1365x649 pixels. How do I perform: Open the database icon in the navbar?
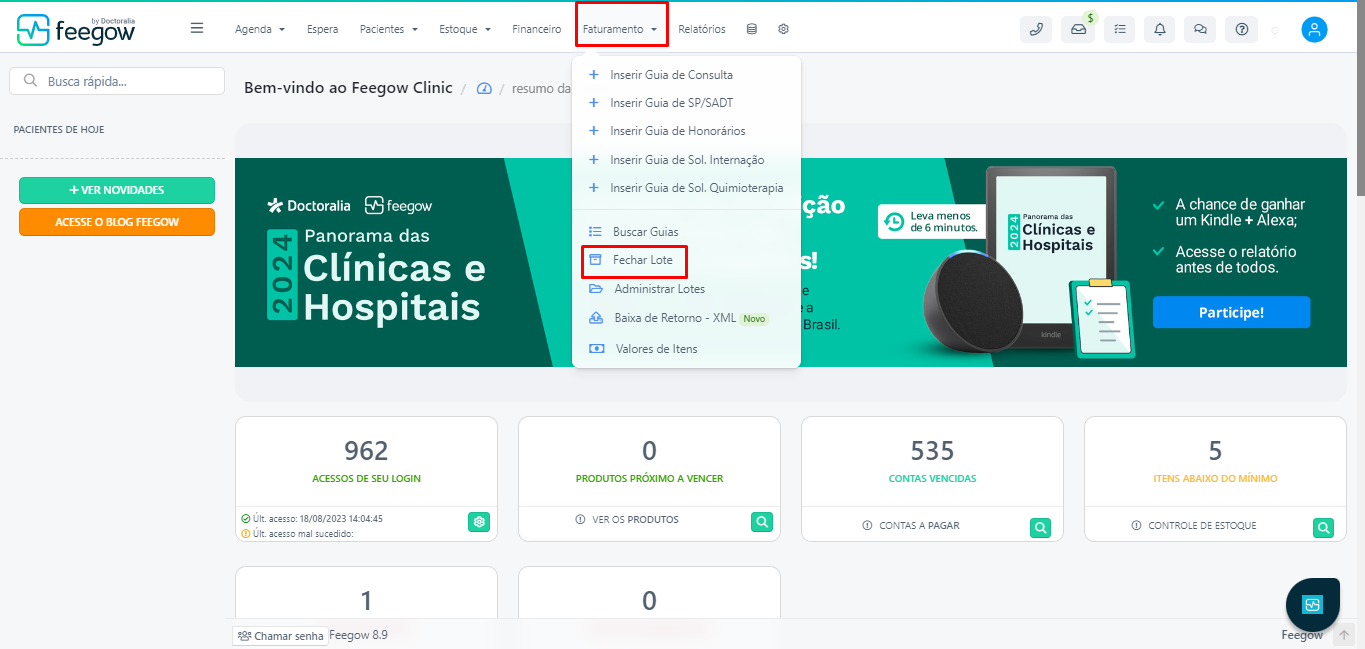752,29
